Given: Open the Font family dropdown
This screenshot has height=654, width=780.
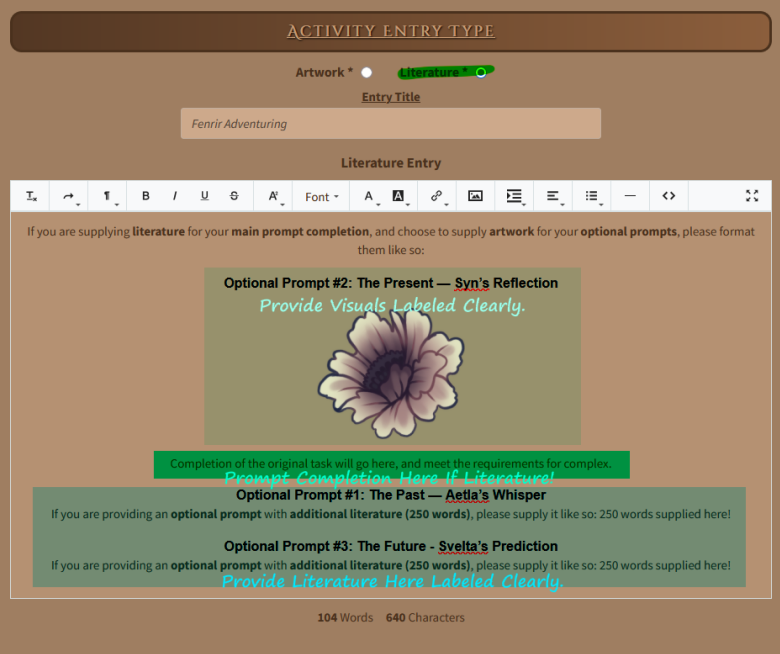Looking at the screenshot, I should pyautogui.click(x=322, y=197).
